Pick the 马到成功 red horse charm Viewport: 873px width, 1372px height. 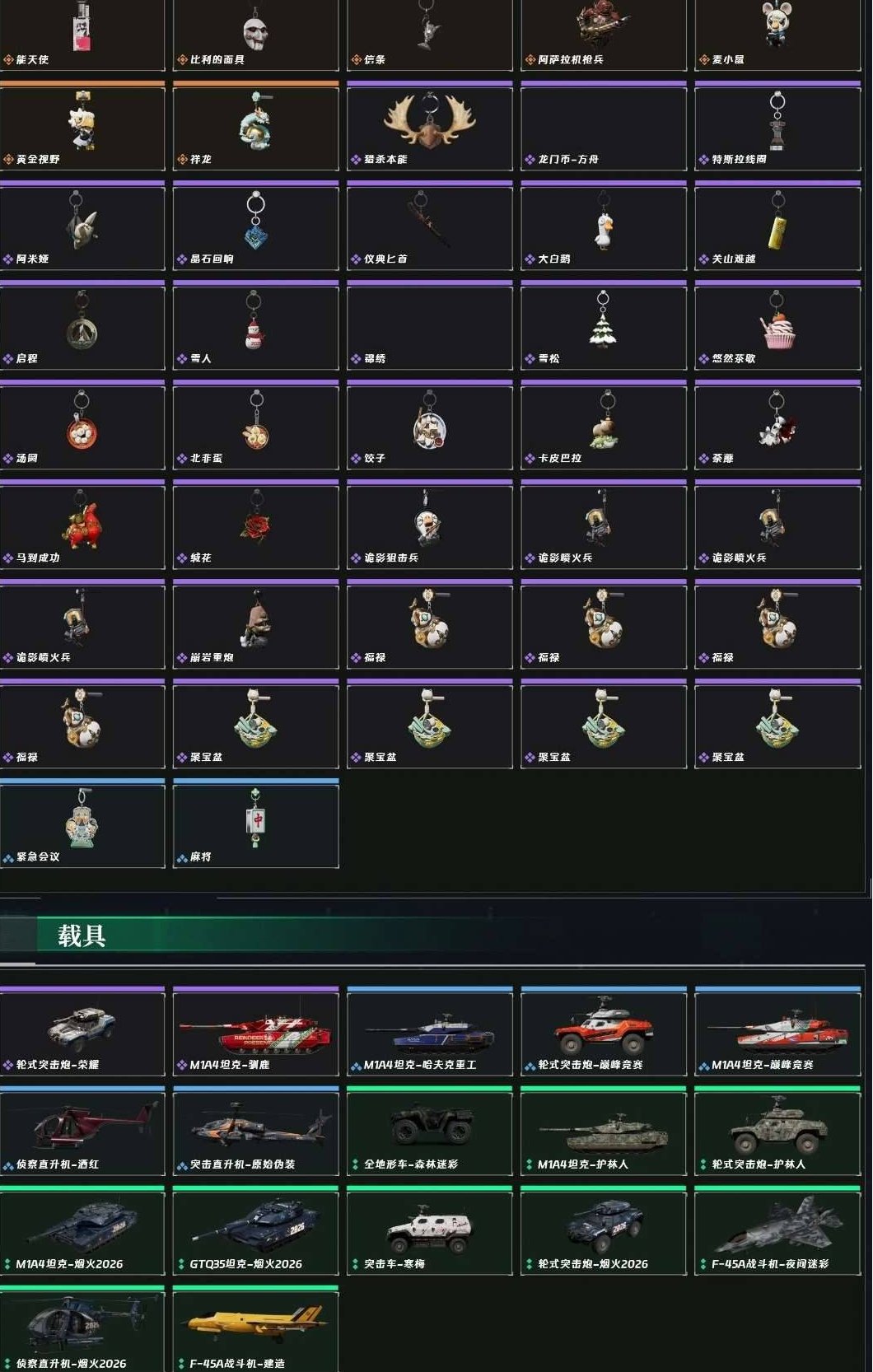[x=82, y=525]
